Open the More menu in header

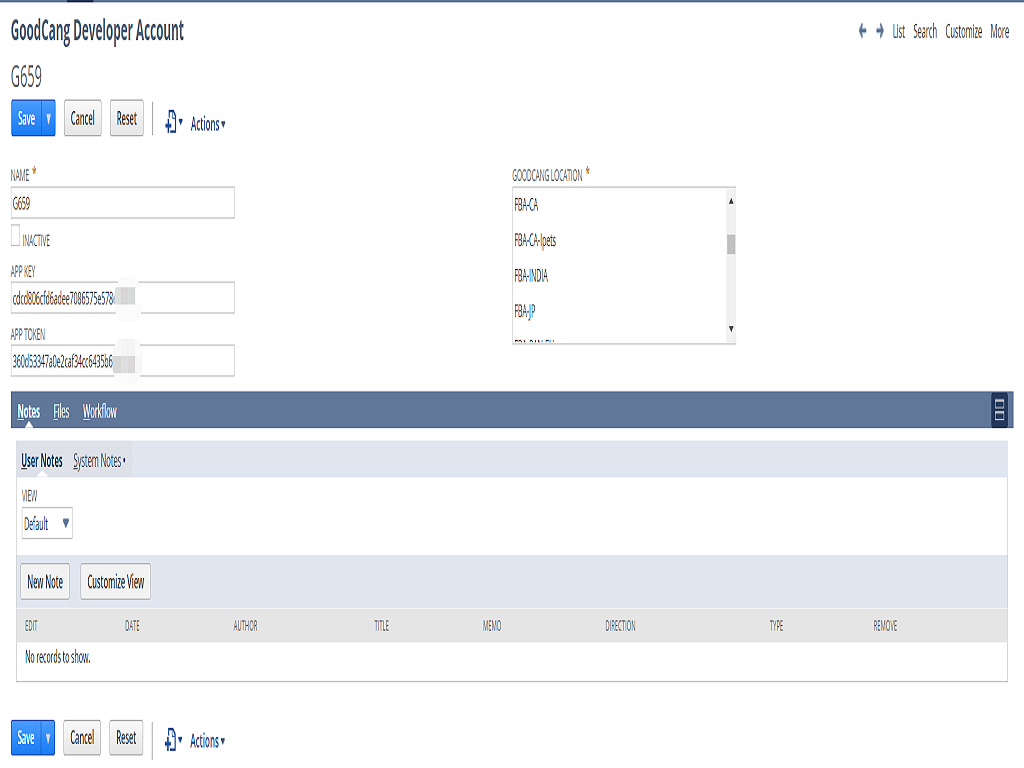point(1000,31)
